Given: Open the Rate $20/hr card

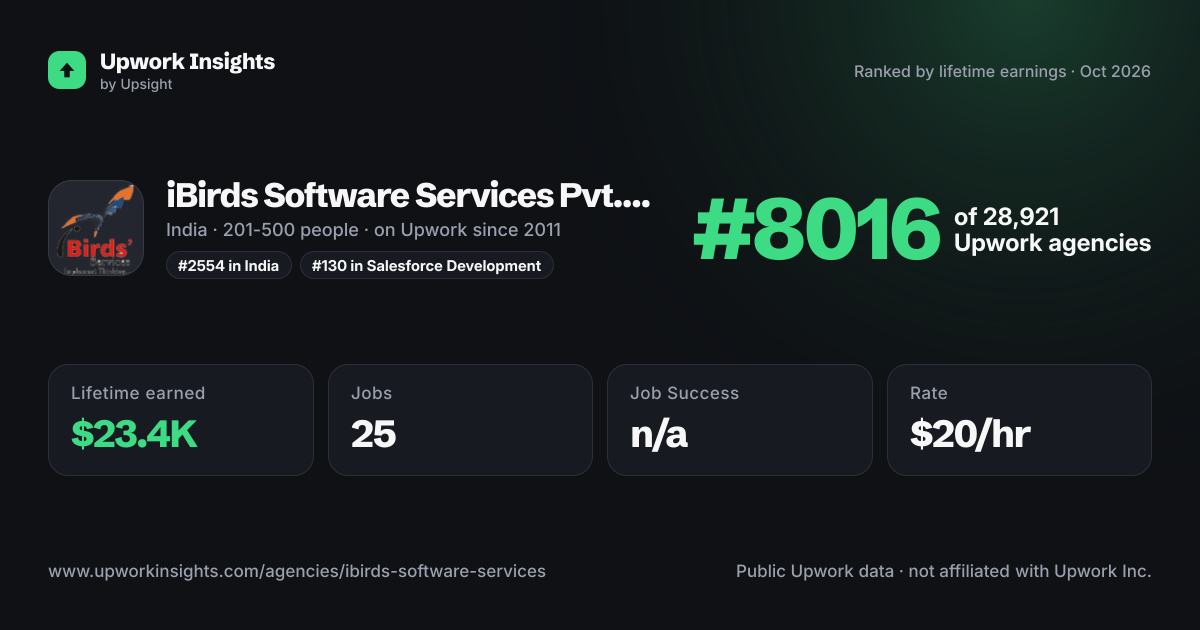Looking at the screenshot, I should [1019, 420].
